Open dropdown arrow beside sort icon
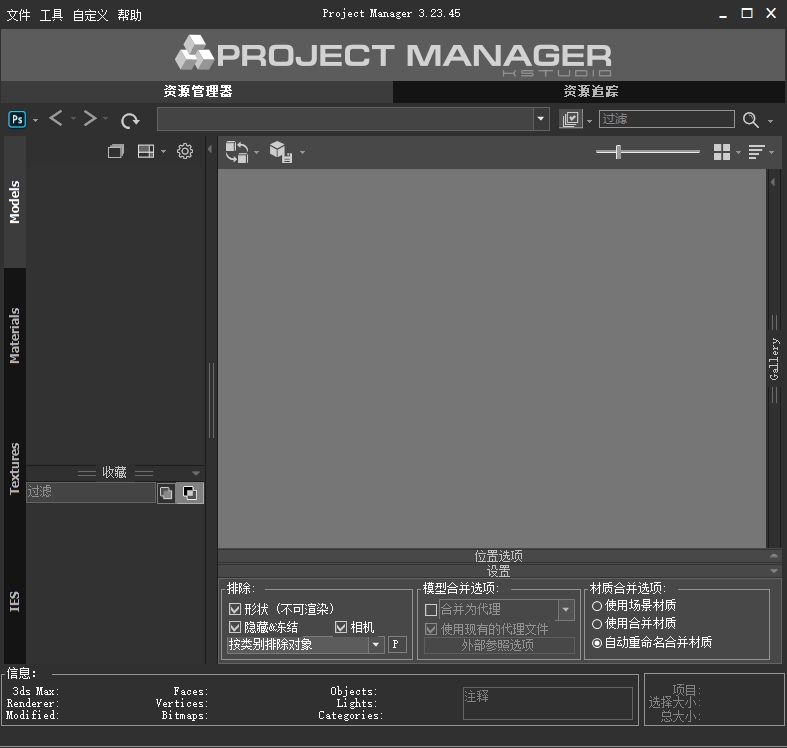This screenshot has height=748, width=787. pos(771,152)
